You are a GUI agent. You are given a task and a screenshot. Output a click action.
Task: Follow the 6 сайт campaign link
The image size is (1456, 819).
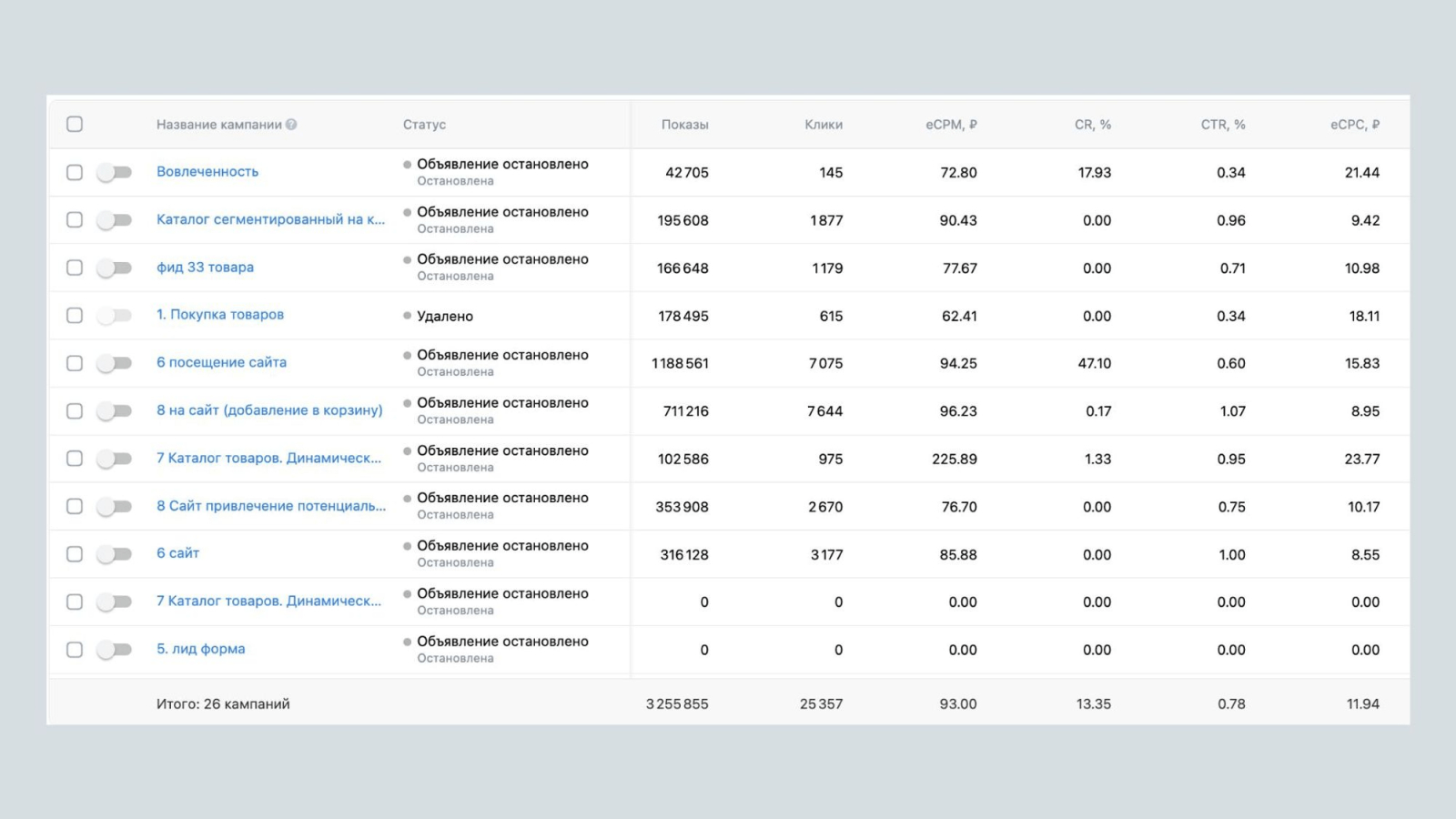[x=177, y=553]
